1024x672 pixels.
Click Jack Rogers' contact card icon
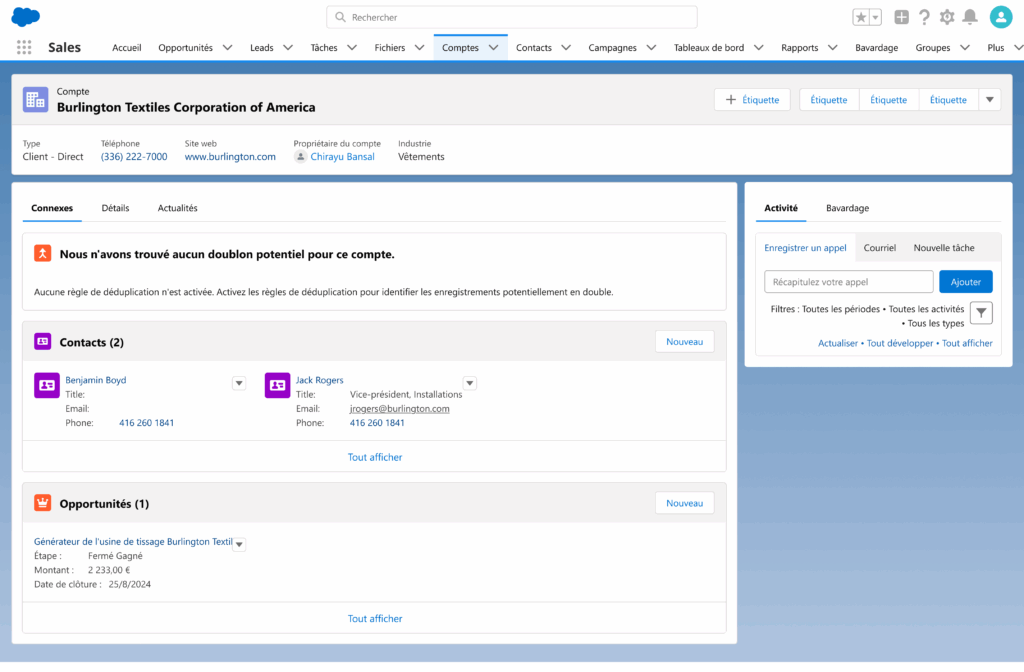(x=277, y=385)
